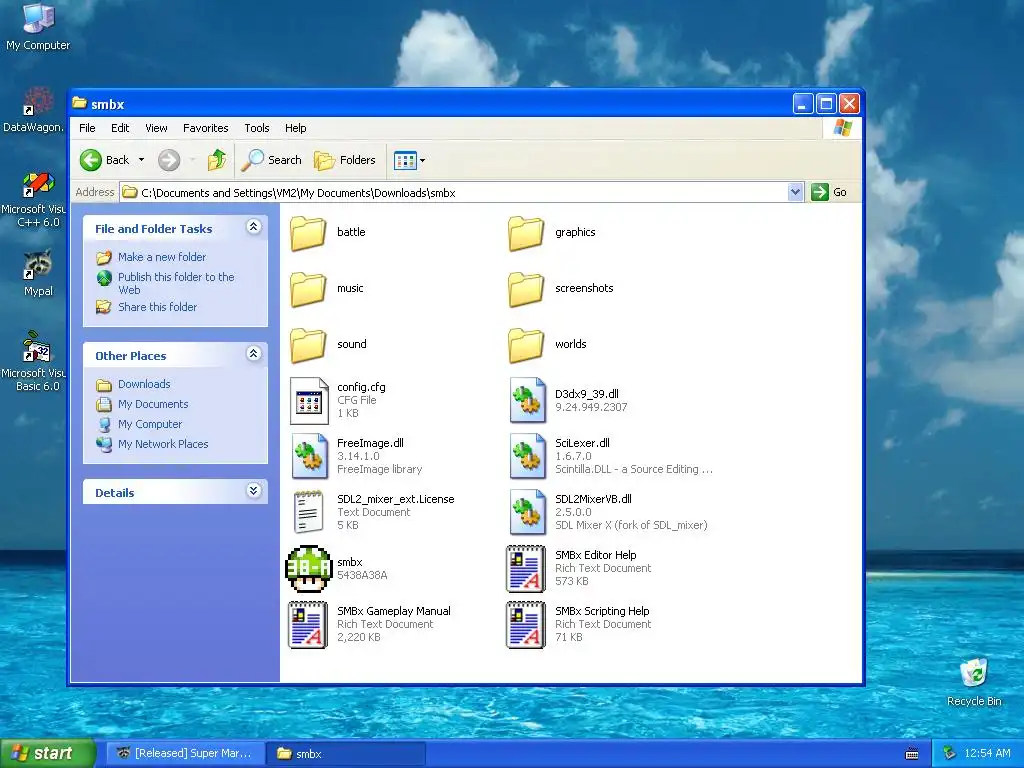This screenshot has height=768, width=1024.
Task: Click the smbx file name label
Action: [349, 562]
